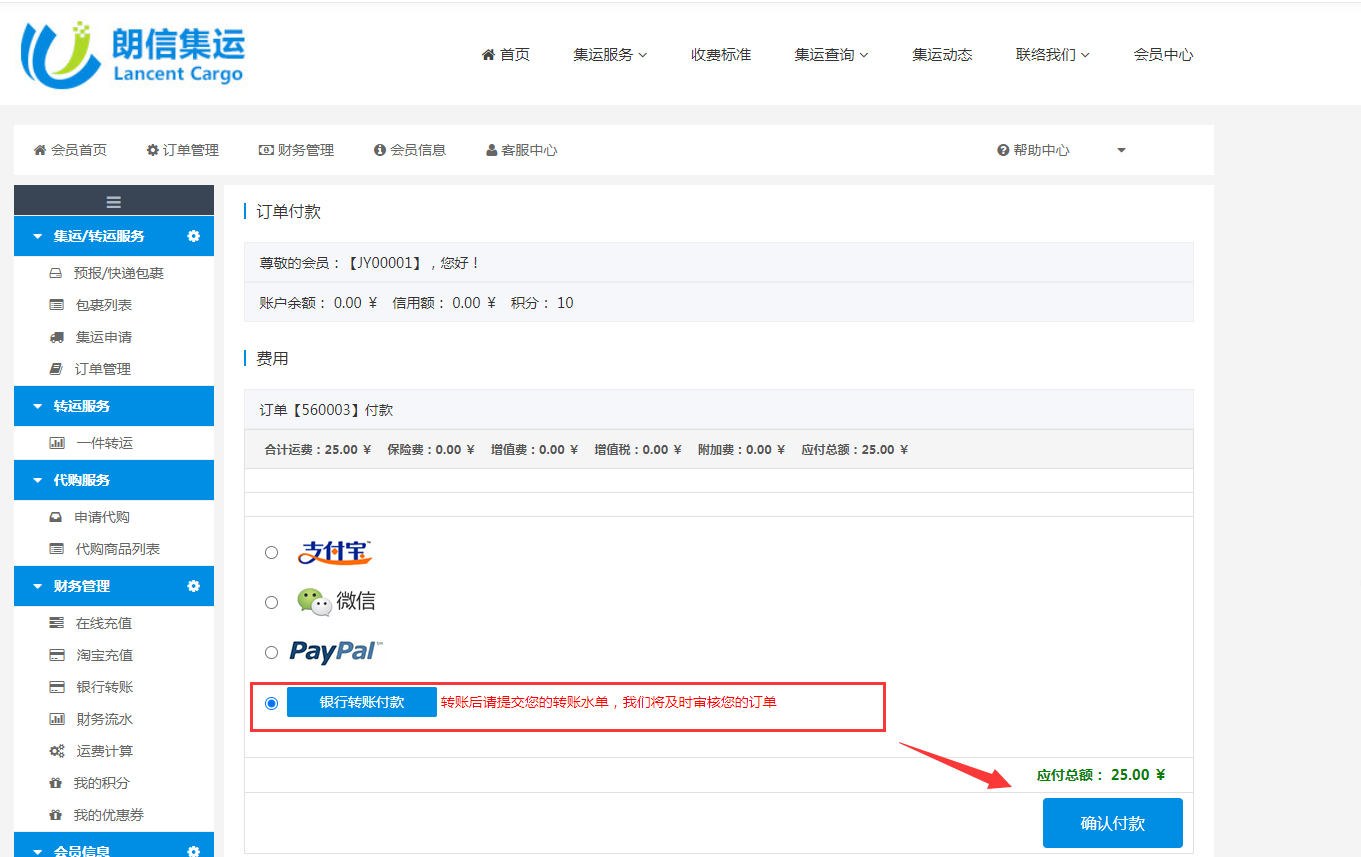Image resolution: width=1361 pixels, height=857 pixels.
Task: Click the WeChat 微信 payment logo
Action: (x=336, y=601)
